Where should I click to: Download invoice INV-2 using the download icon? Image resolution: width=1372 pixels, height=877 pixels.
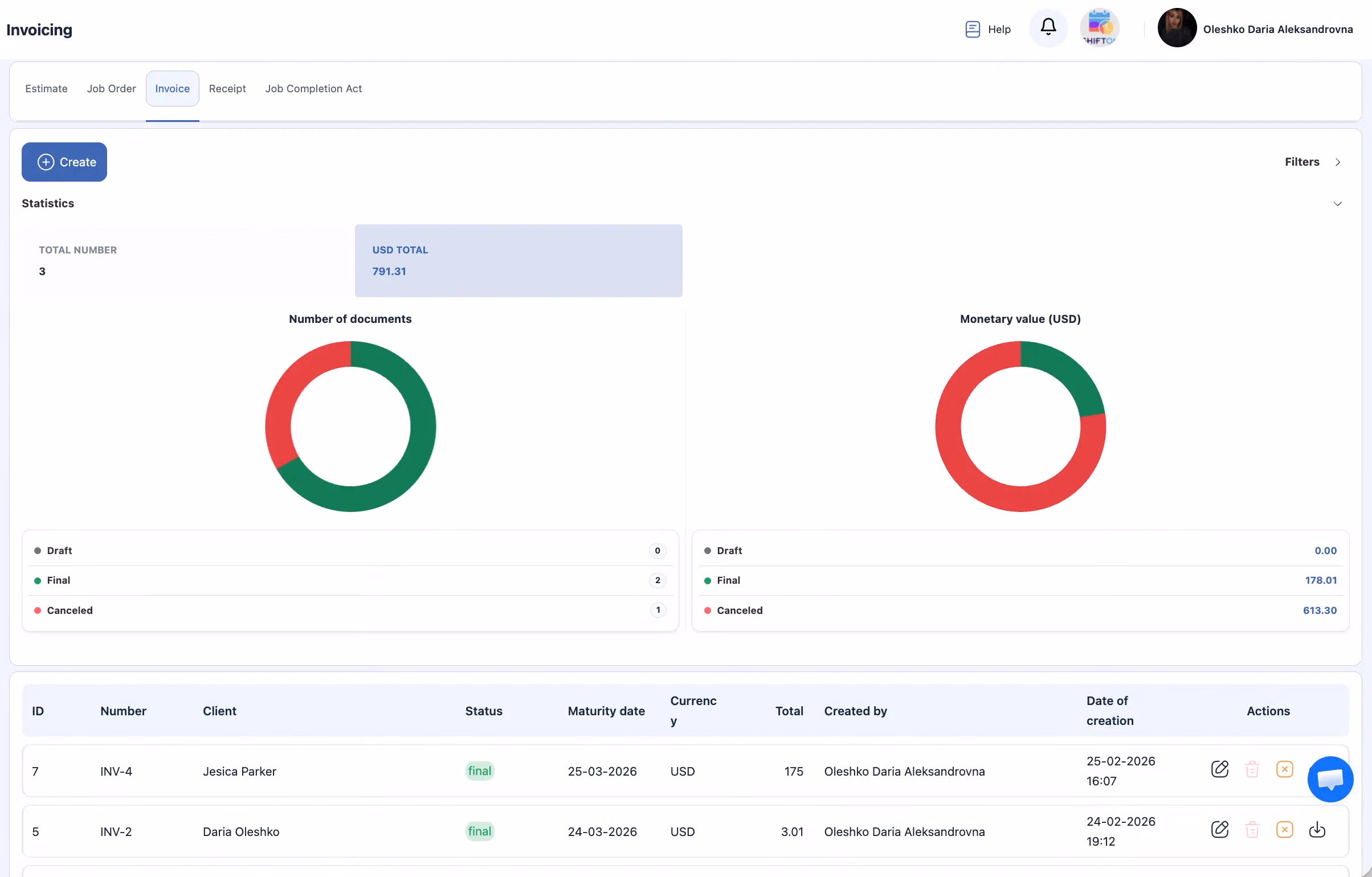pos(1317,830)
